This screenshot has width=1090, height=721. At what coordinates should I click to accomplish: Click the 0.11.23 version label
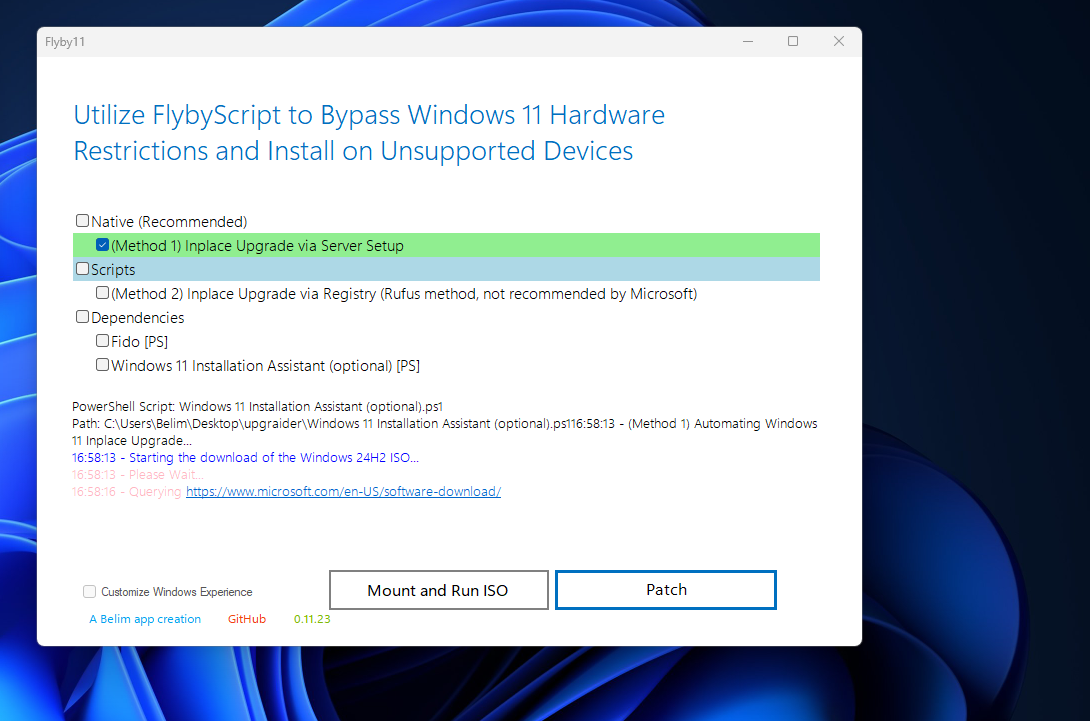coord(313,618)
